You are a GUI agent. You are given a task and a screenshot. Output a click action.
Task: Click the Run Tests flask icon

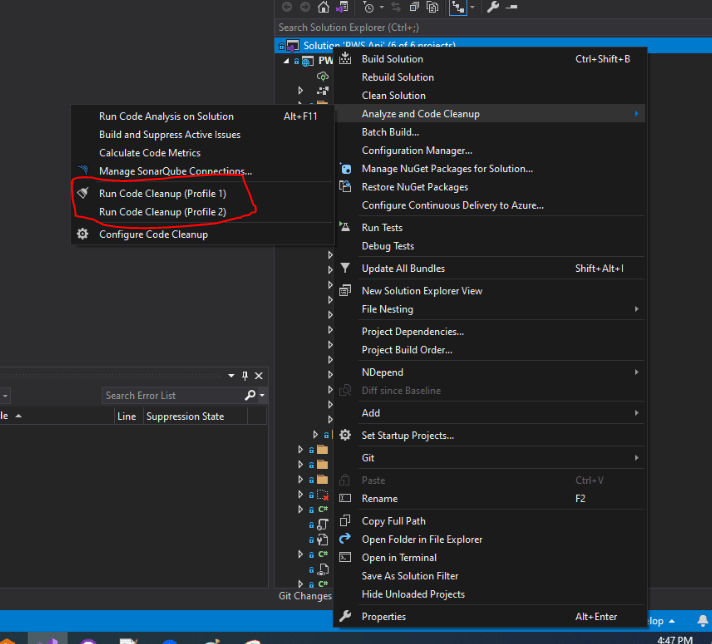click(x=345, y=227)
